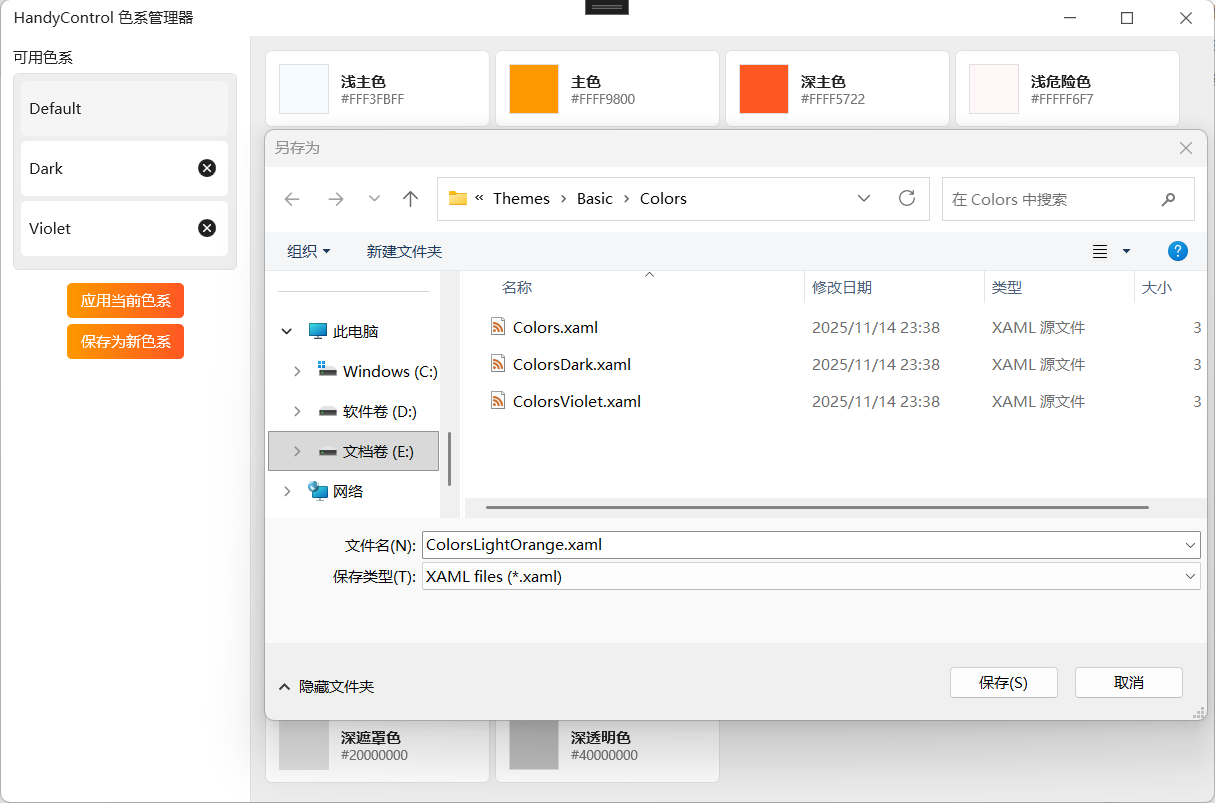Click the ColorsViolet.xaml file icon
The width and height of the screenshot is (1215, 803).
pyautogui.click(x=498, y=401)
